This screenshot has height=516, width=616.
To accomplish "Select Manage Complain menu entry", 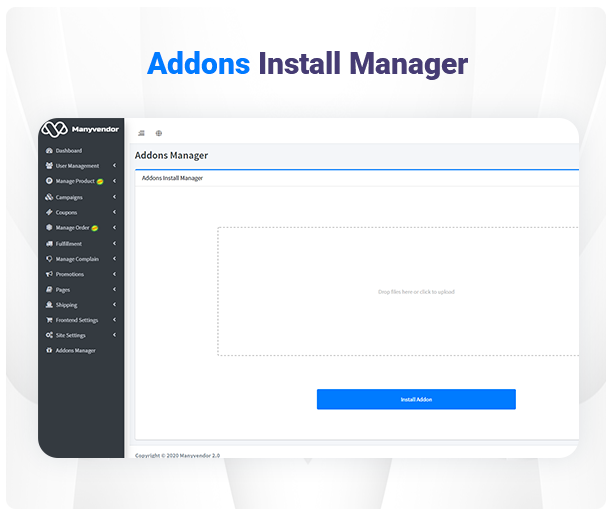I will click(x=77, y=259).
